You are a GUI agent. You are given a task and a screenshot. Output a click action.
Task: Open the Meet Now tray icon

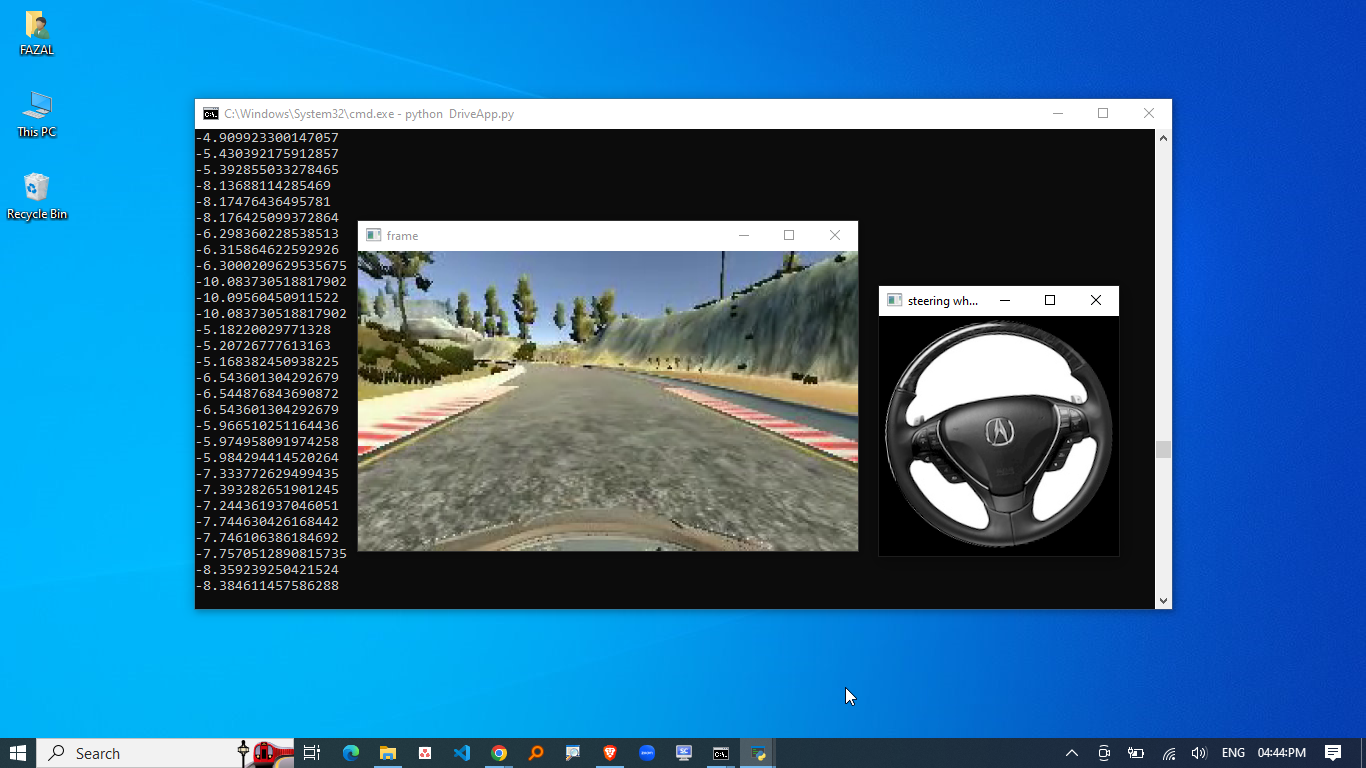point(1104,753)
